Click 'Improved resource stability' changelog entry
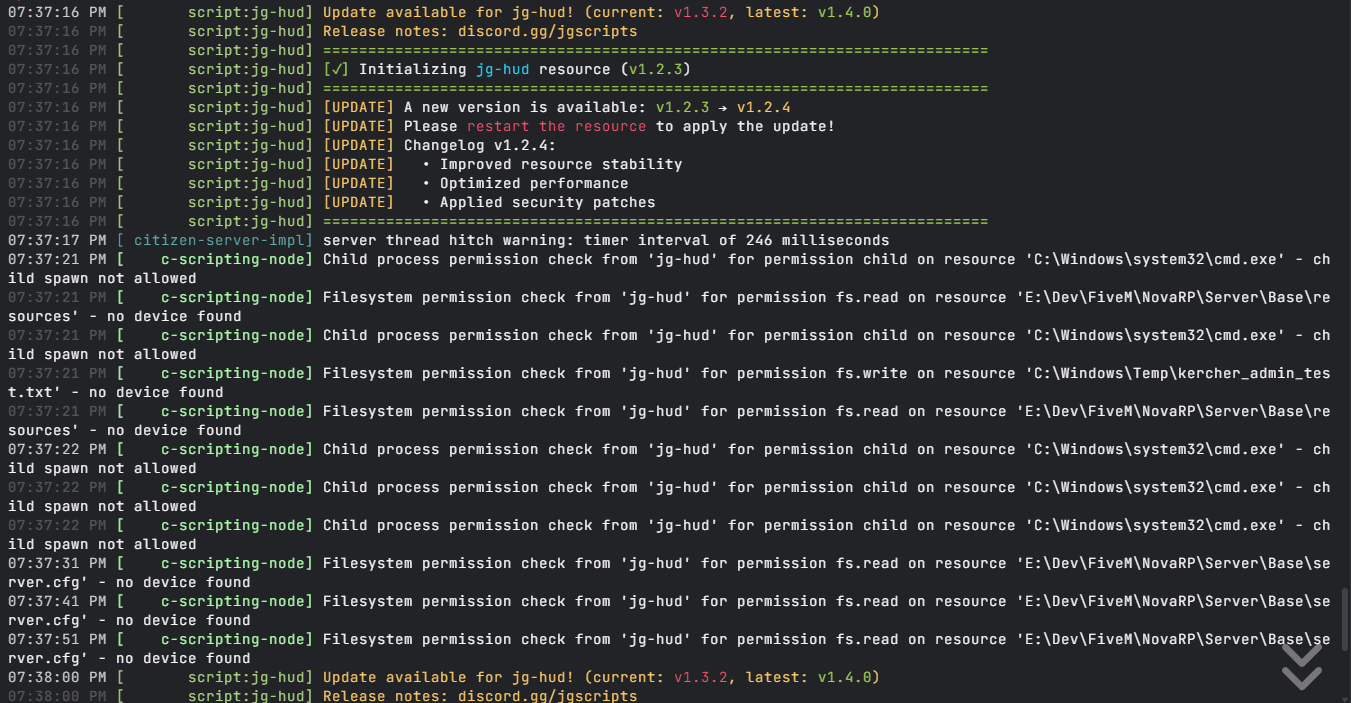1351x703 pixels. click(561, 164)
